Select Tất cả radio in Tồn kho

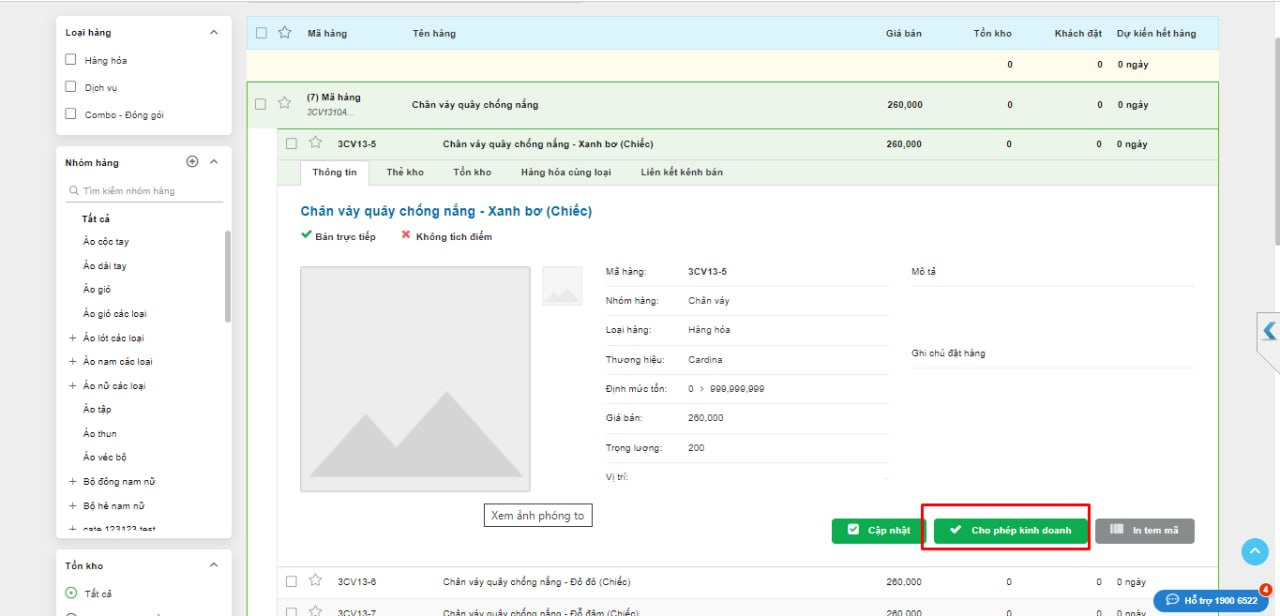coord(71,593)
